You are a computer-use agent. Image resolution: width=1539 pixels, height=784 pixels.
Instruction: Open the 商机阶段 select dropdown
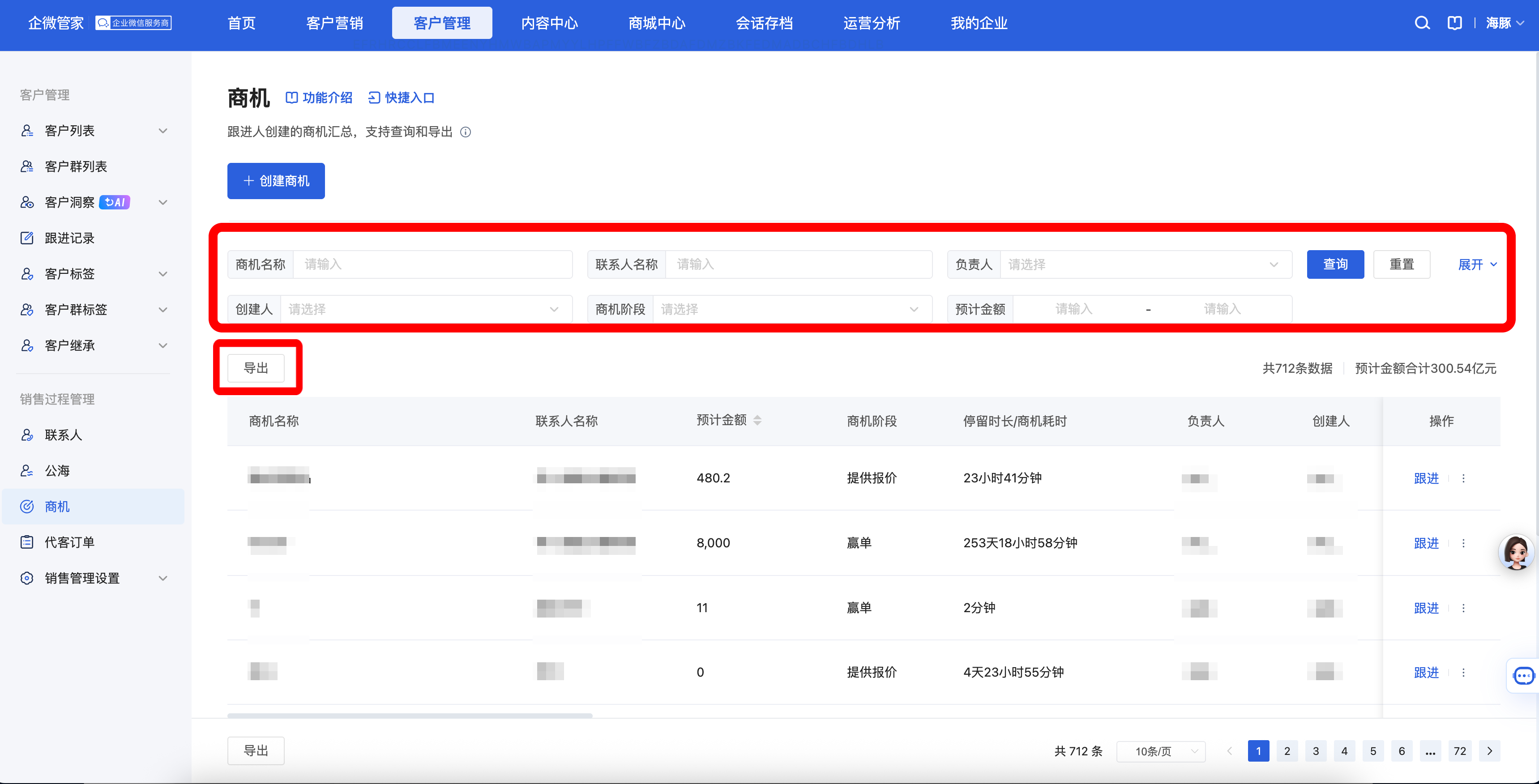pos(792,309)
